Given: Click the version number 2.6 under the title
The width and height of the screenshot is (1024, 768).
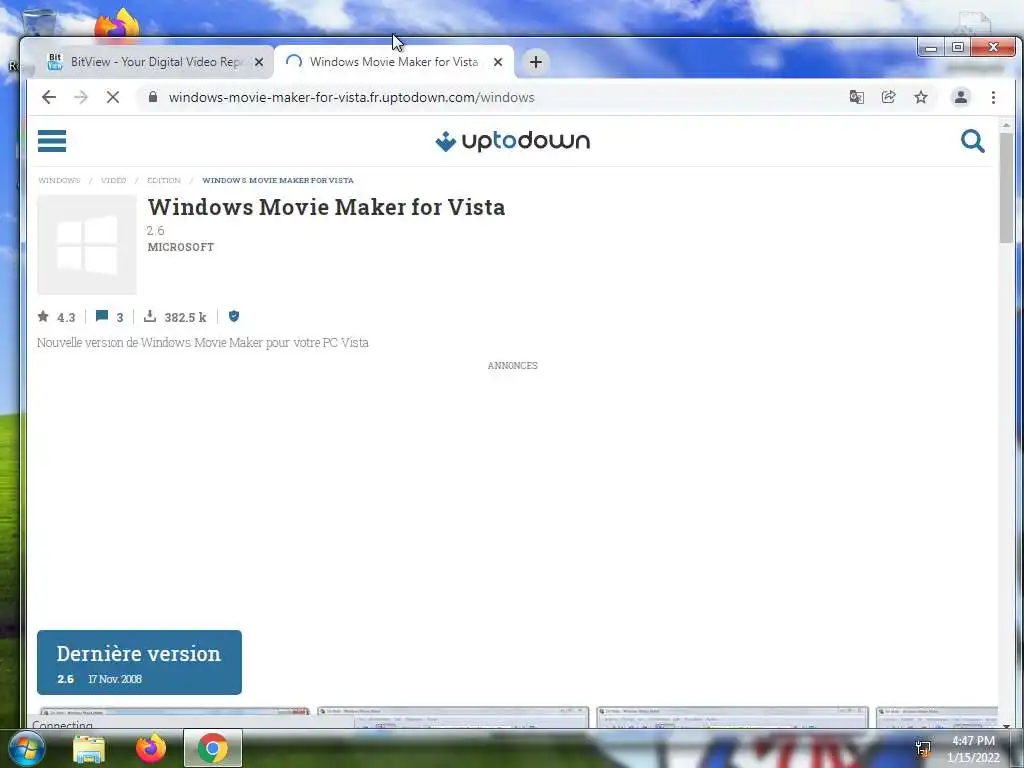Looking at the screenshot, I should [155, 231].
